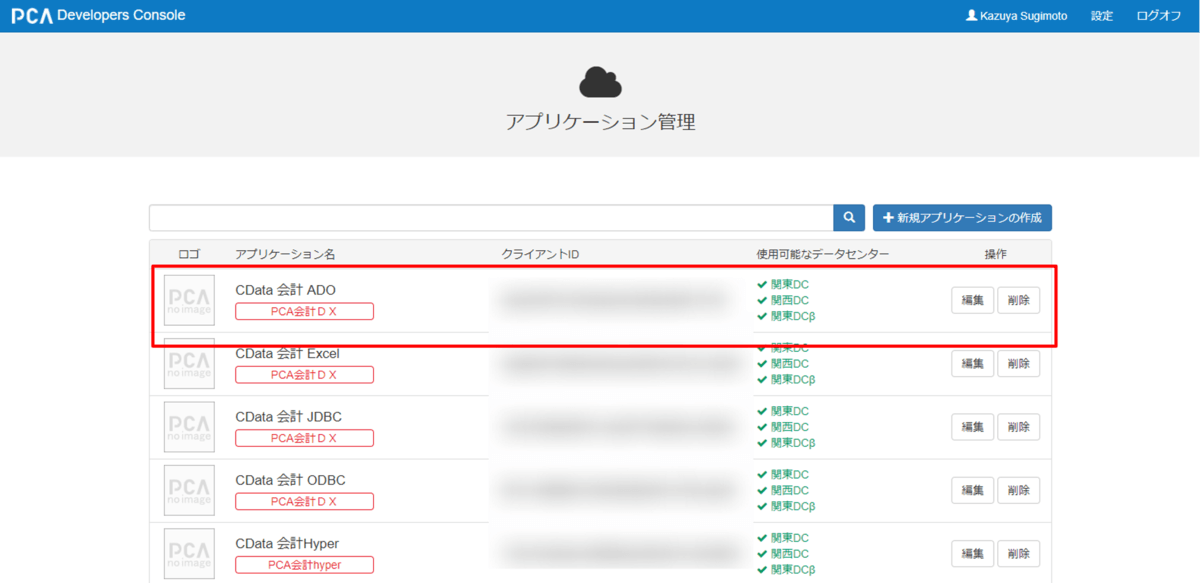Click into the application search field
This screenshot has height=583, width=1200.
490,218
